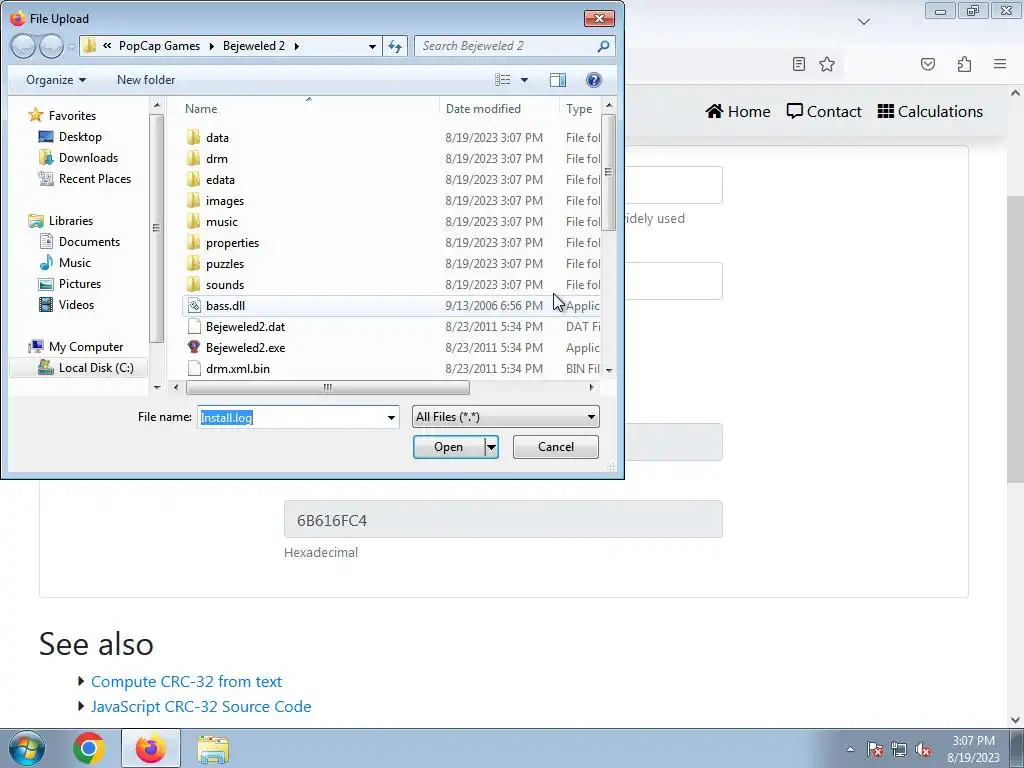Click the Action Center flag tray icon

(x=874, y=749)
